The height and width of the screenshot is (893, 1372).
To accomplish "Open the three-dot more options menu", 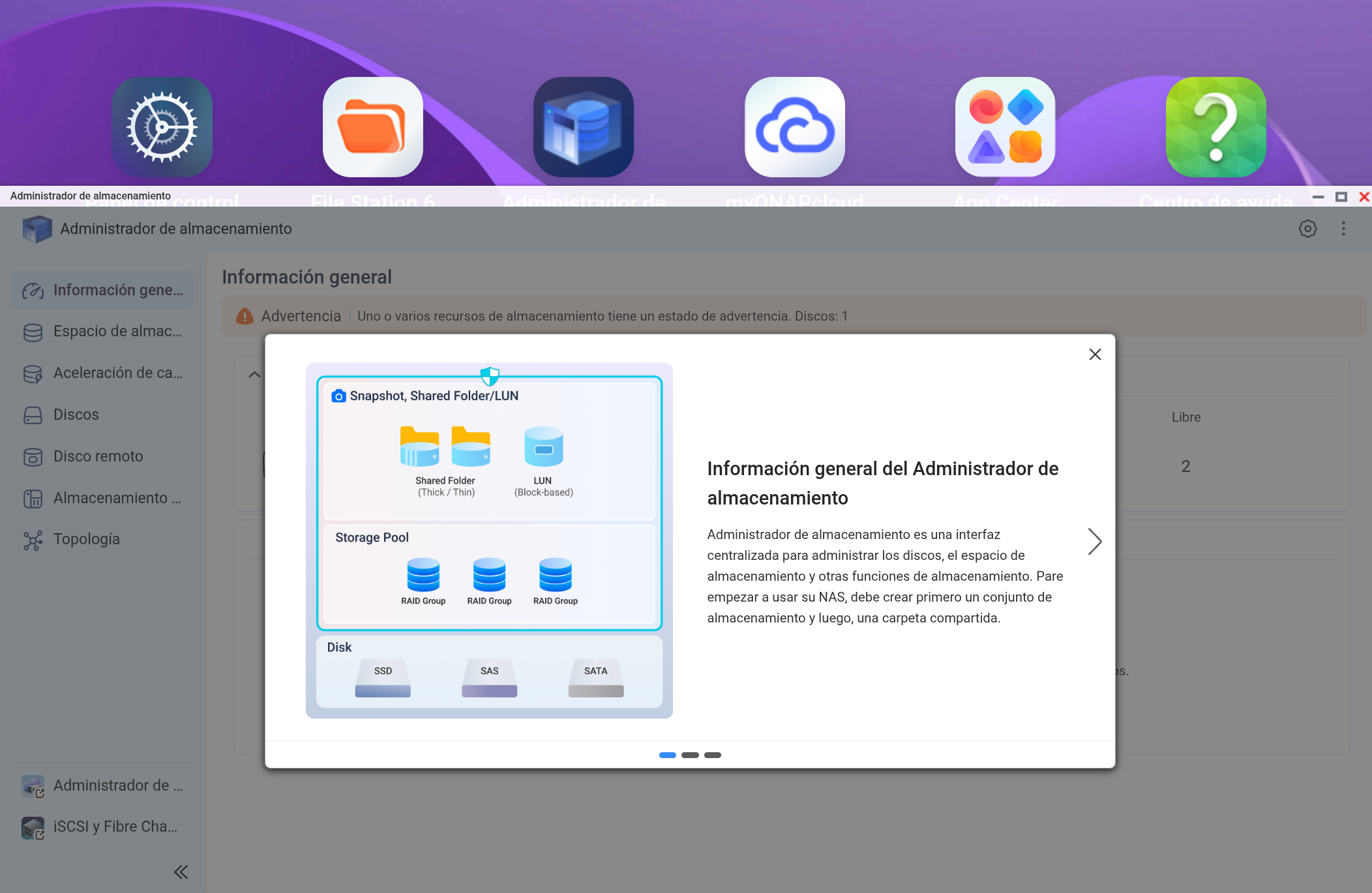I will 1343,229.
